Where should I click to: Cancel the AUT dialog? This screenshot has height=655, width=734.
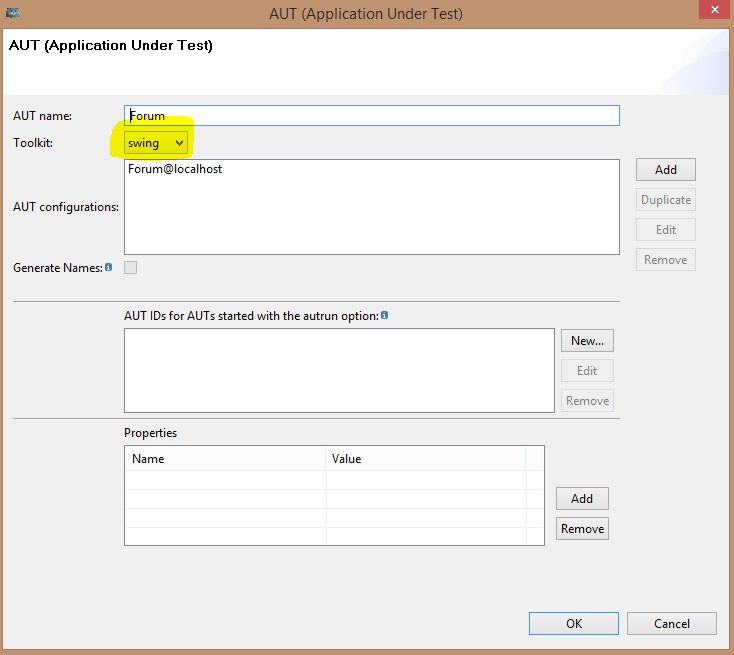(671, 623)
